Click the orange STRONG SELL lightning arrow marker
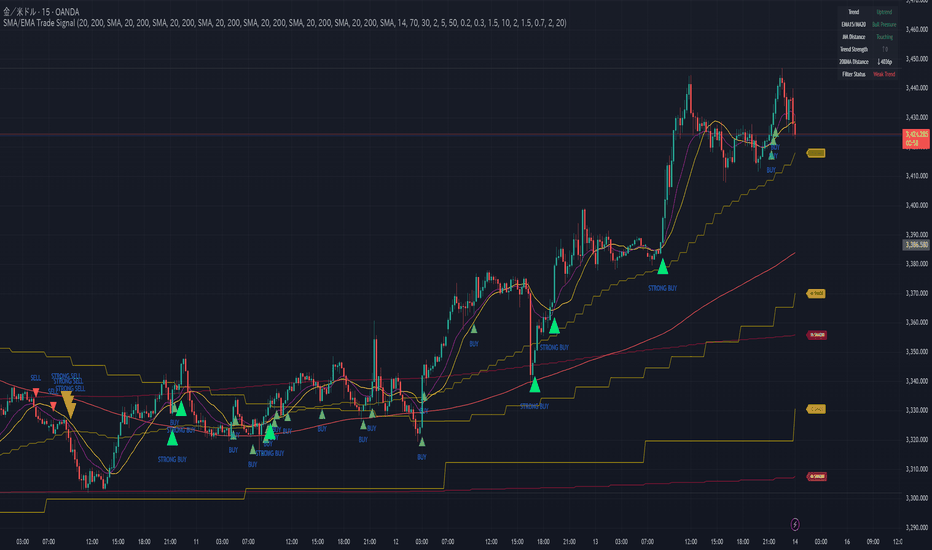The width and height of the screenshot is (932, 550). point(68,404)
